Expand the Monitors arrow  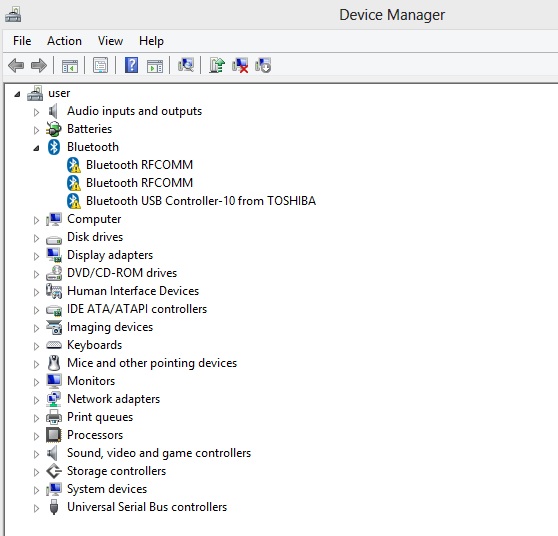36,382
